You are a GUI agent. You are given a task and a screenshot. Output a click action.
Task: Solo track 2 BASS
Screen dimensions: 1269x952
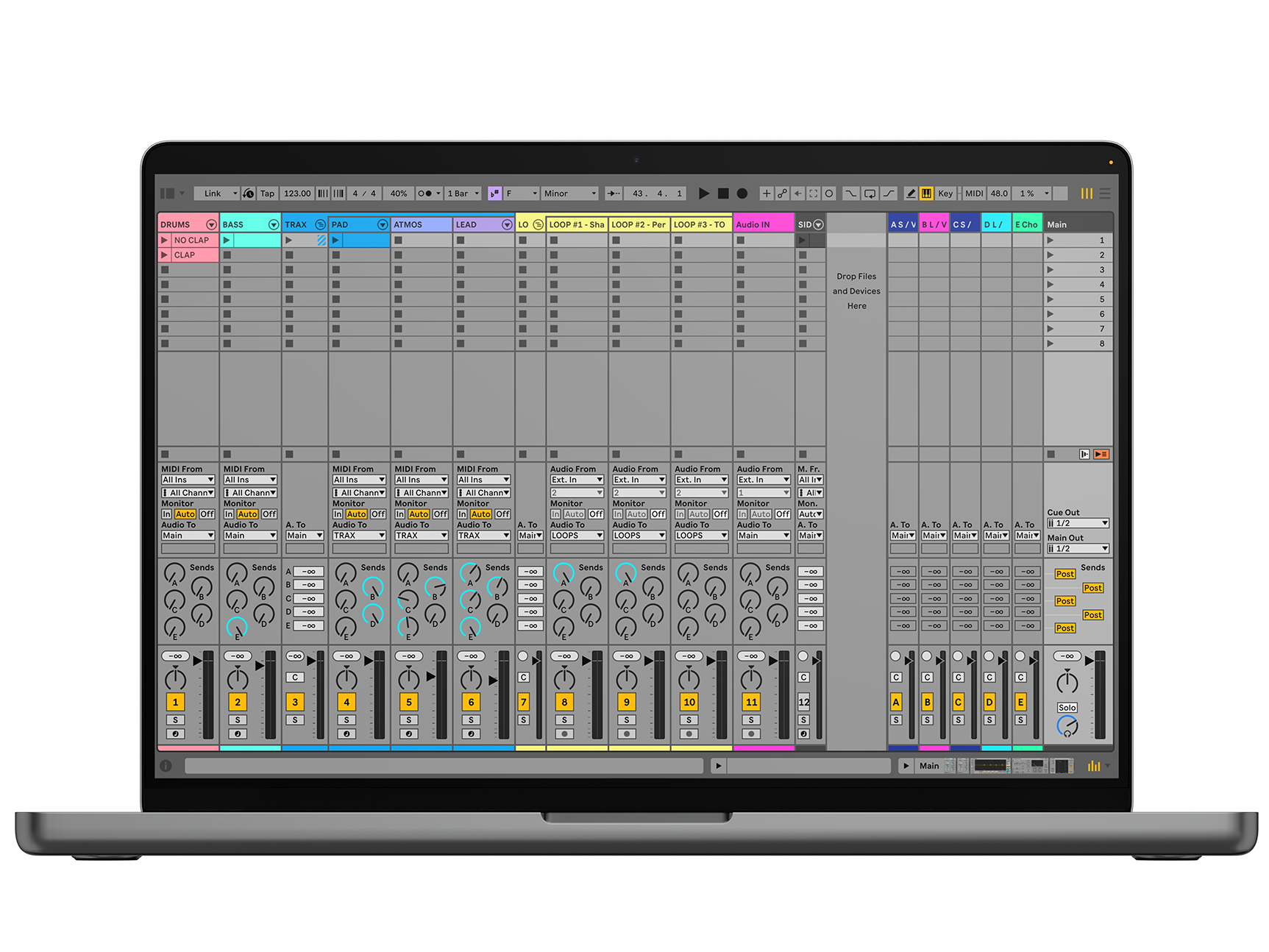[x=238, y=720]
